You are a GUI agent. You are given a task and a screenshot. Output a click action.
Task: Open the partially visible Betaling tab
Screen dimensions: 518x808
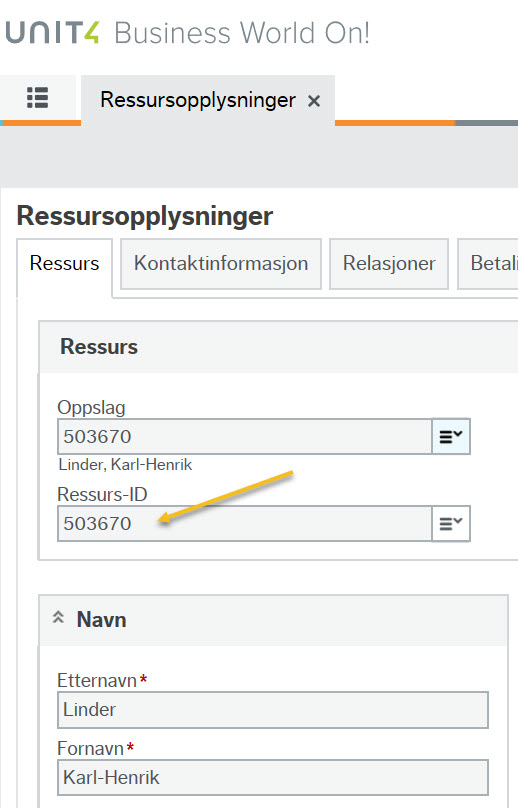488,264
